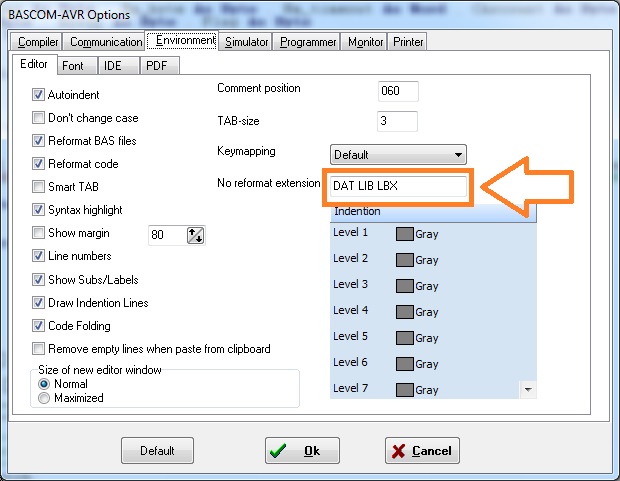Viewport: 620px width, 481px height.
Task: Go to the Programmer tab
Action: point(308,42)
